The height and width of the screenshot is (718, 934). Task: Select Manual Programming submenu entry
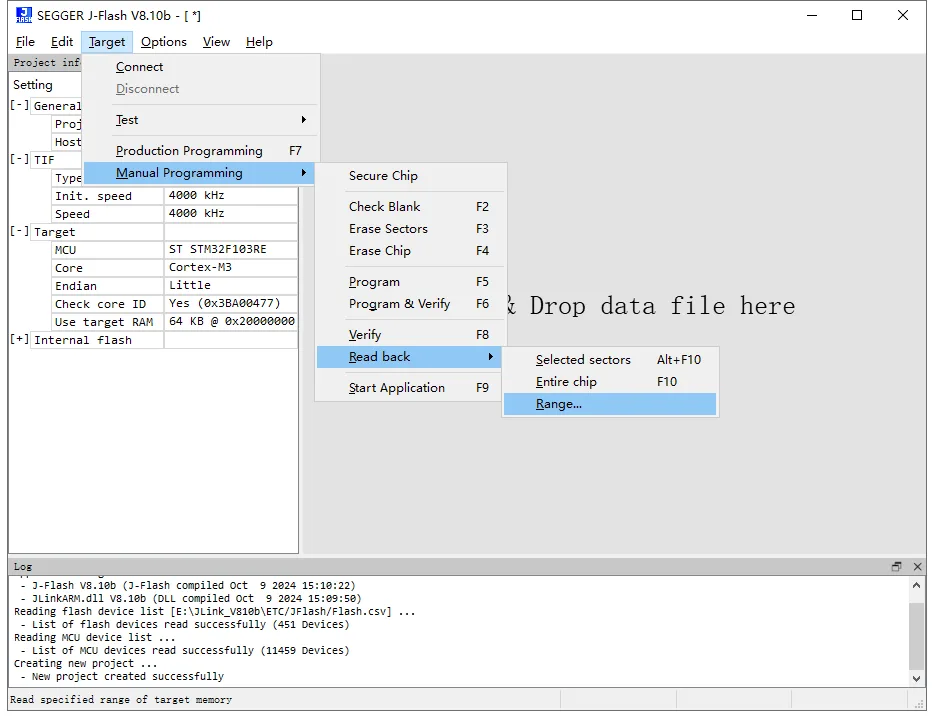coord(199,173)
